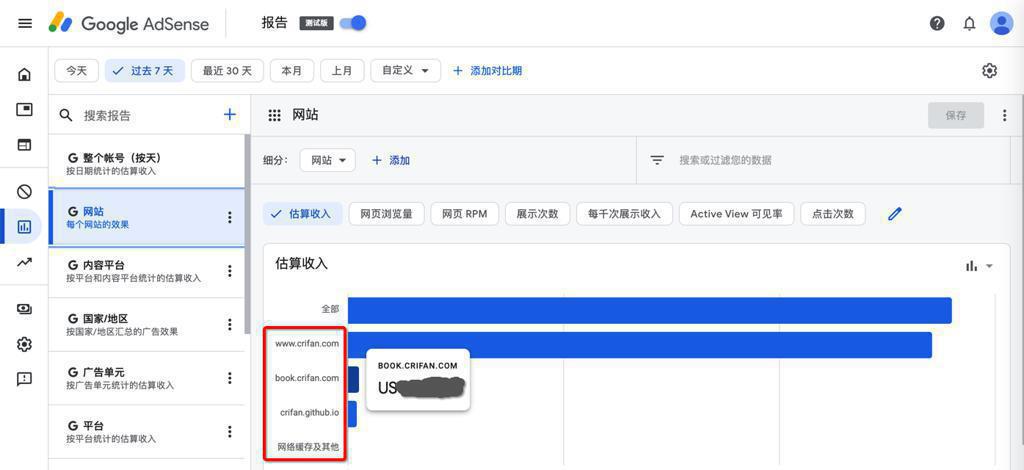The height and width of the screenshot is (470, 1024).
Task: Open more options for 广告单元 report
Action: (229, 378)
